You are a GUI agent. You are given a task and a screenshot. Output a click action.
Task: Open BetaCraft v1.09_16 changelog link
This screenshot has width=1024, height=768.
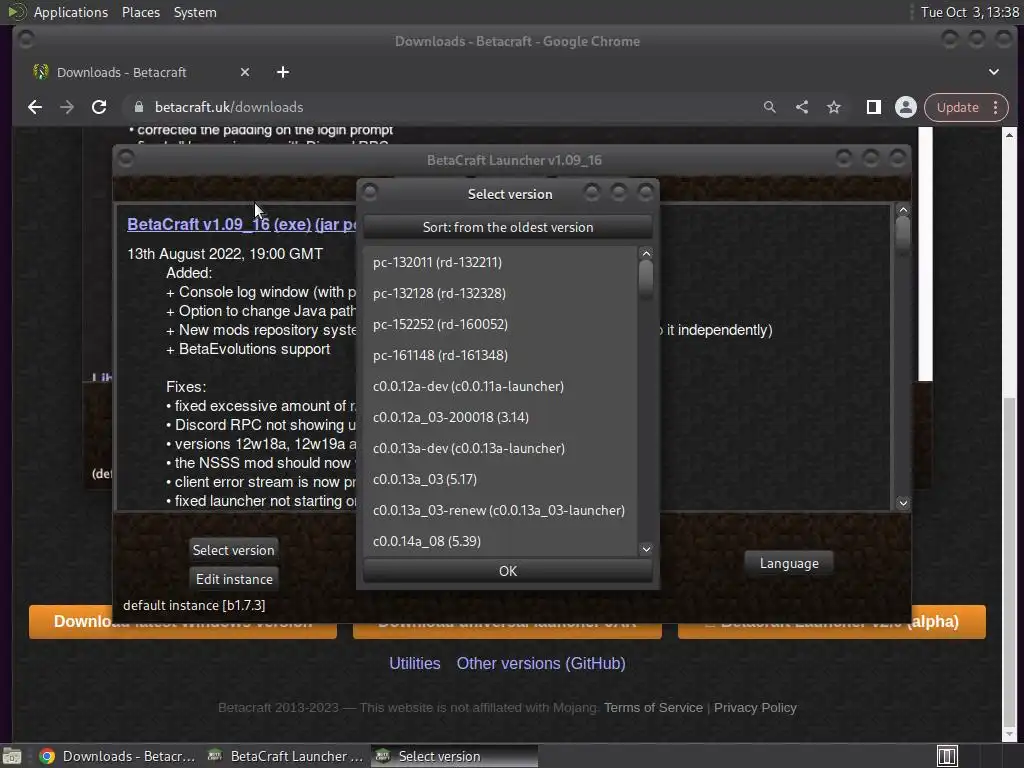pyautogui.click(x=199, y=224)
